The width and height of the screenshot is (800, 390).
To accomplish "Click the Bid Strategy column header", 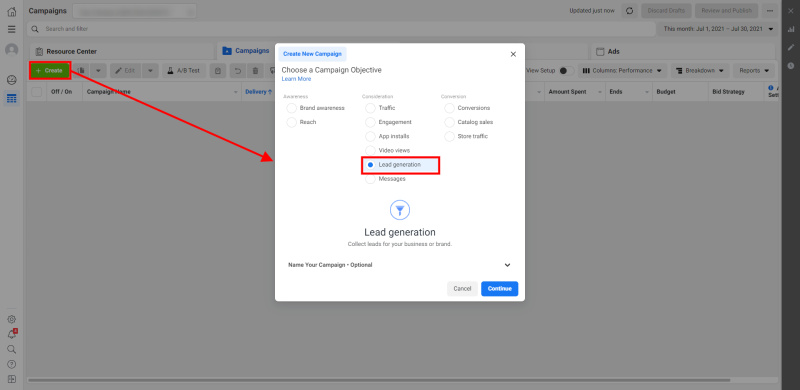I will click(729, 92).
